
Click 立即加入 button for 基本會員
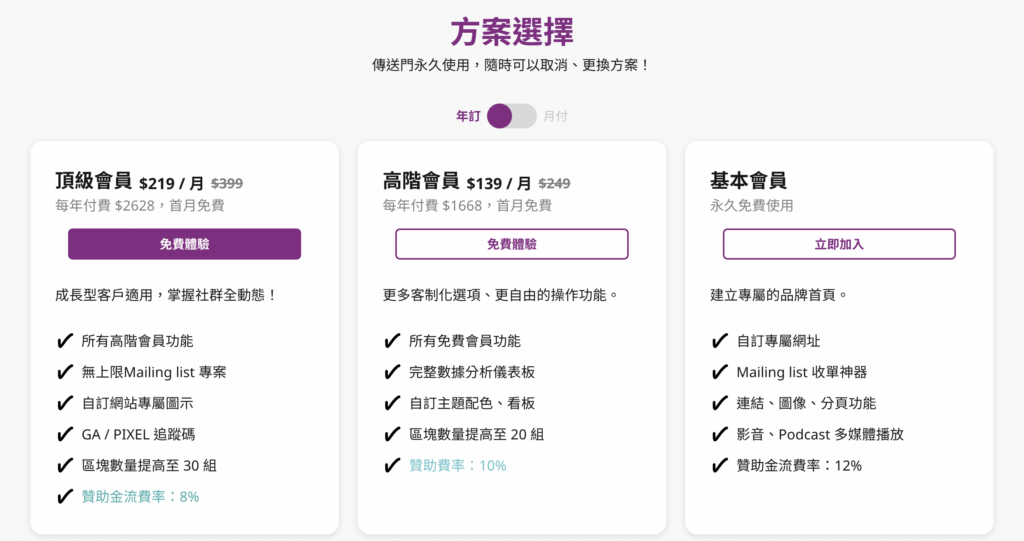coord(839,244)
